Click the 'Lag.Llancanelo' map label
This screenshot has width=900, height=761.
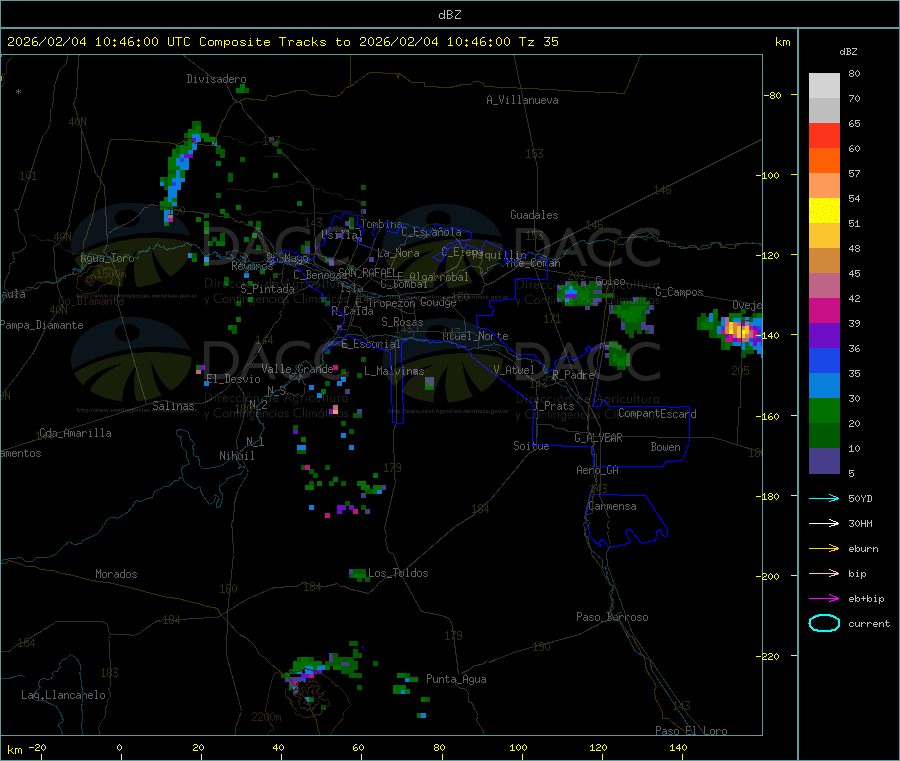pos(64,695)
